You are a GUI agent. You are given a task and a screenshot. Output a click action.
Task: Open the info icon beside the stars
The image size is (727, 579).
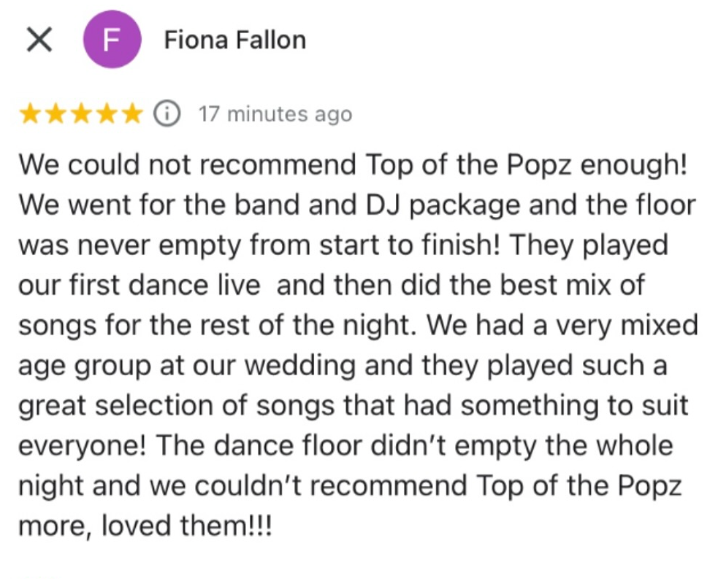coord(166,114)
